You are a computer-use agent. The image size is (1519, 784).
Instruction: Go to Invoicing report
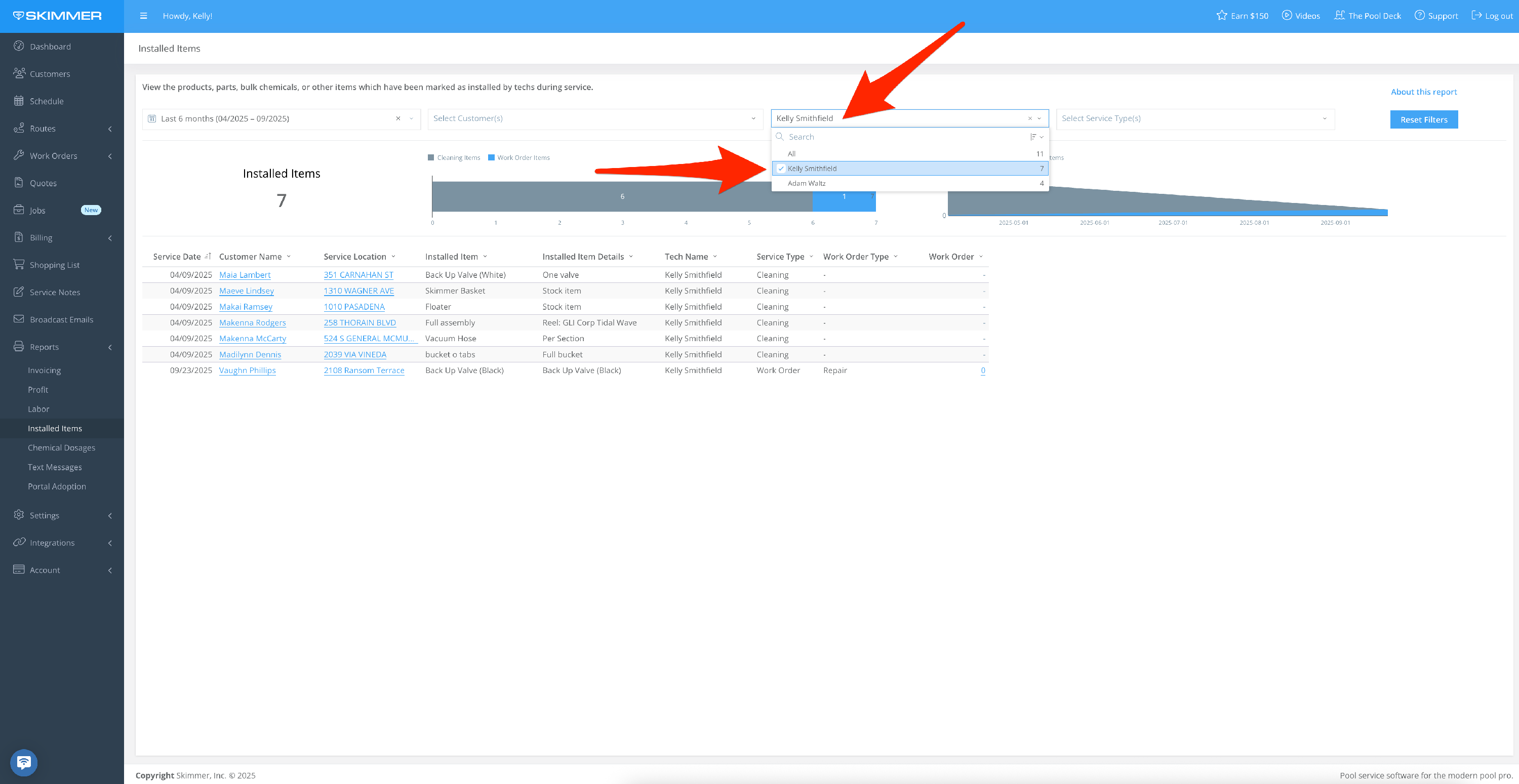44,370
